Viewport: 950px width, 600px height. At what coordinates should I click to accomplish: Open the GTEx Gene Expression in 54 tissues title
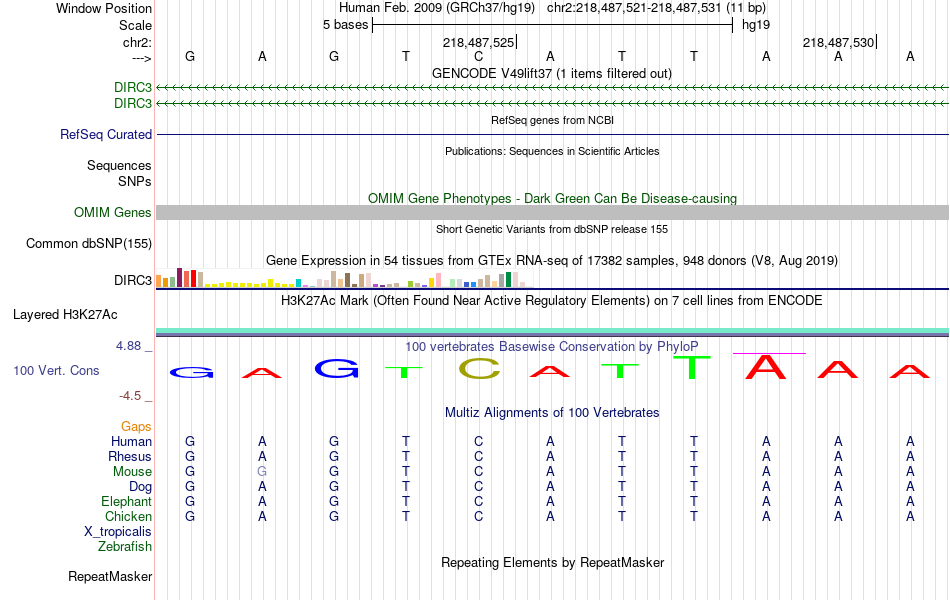(552, 261)
